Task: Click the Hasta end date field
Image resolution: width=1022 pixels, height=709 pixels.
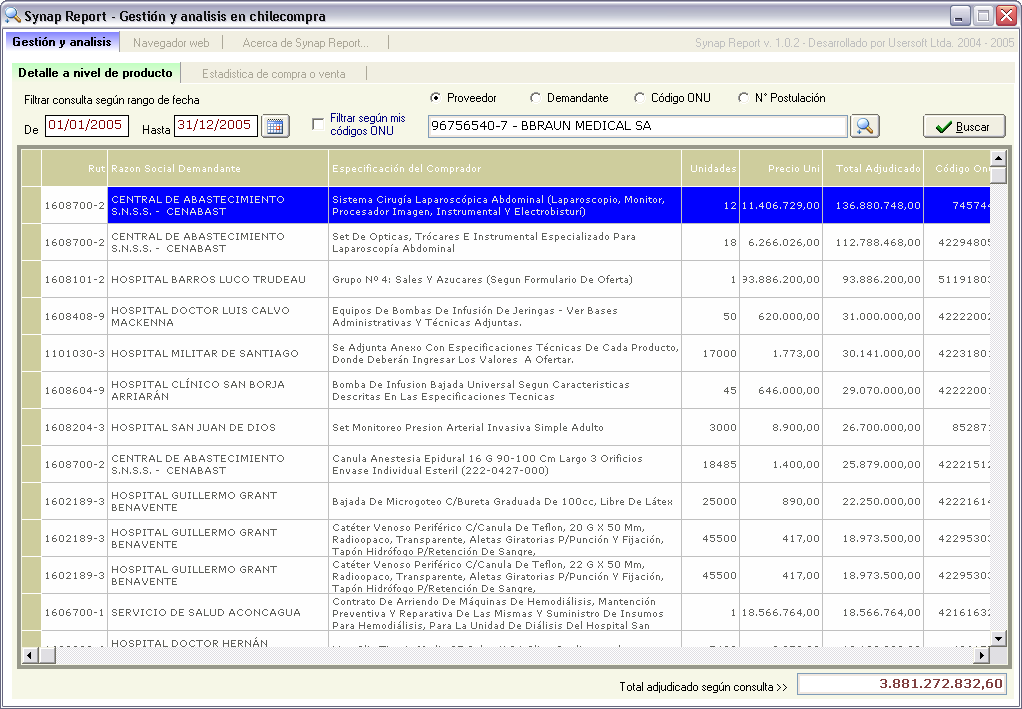Action: click(x=216, y=126)
